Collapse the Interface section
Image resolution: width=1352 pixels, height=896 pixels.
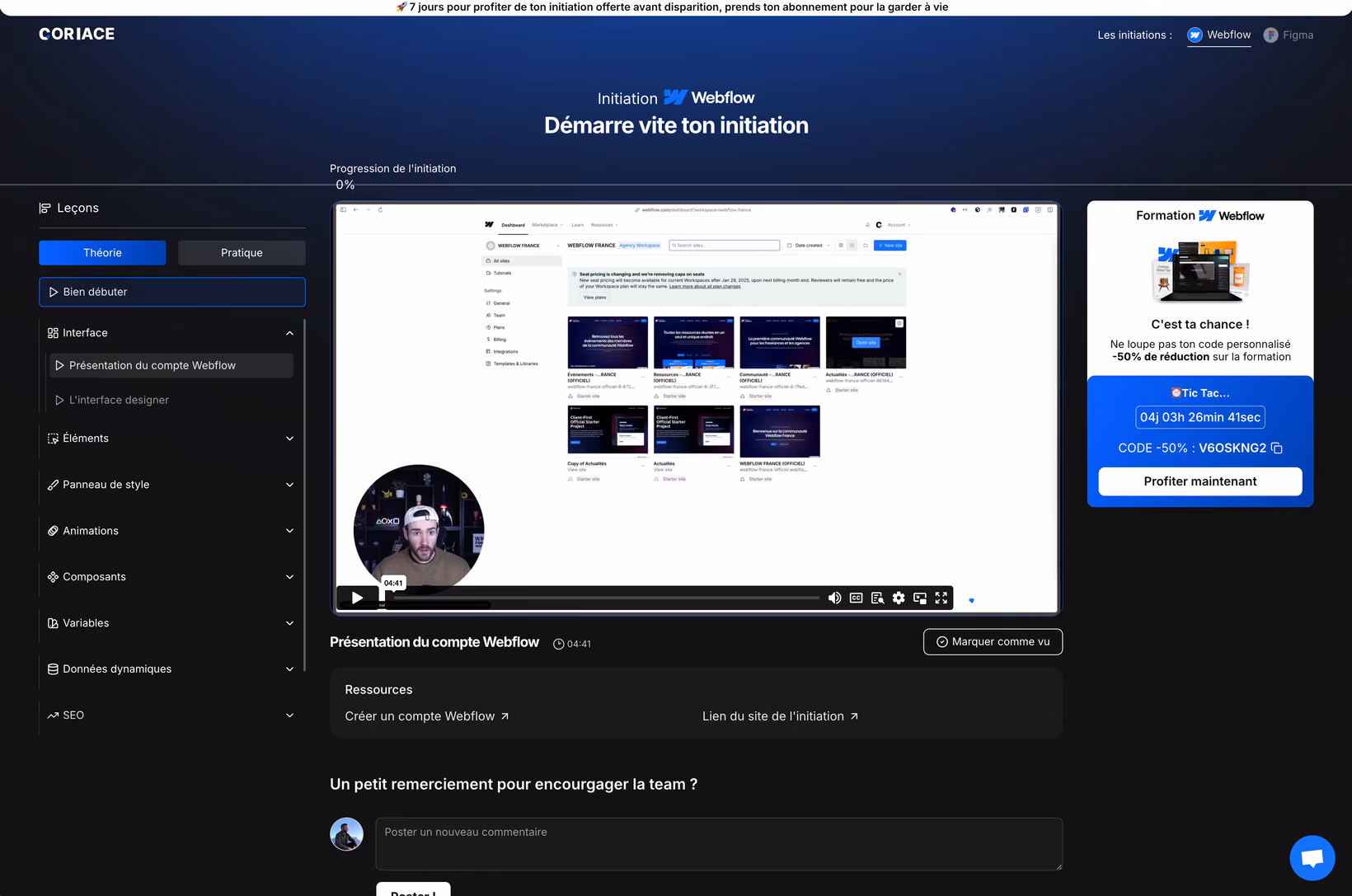[x=289, y=333]
